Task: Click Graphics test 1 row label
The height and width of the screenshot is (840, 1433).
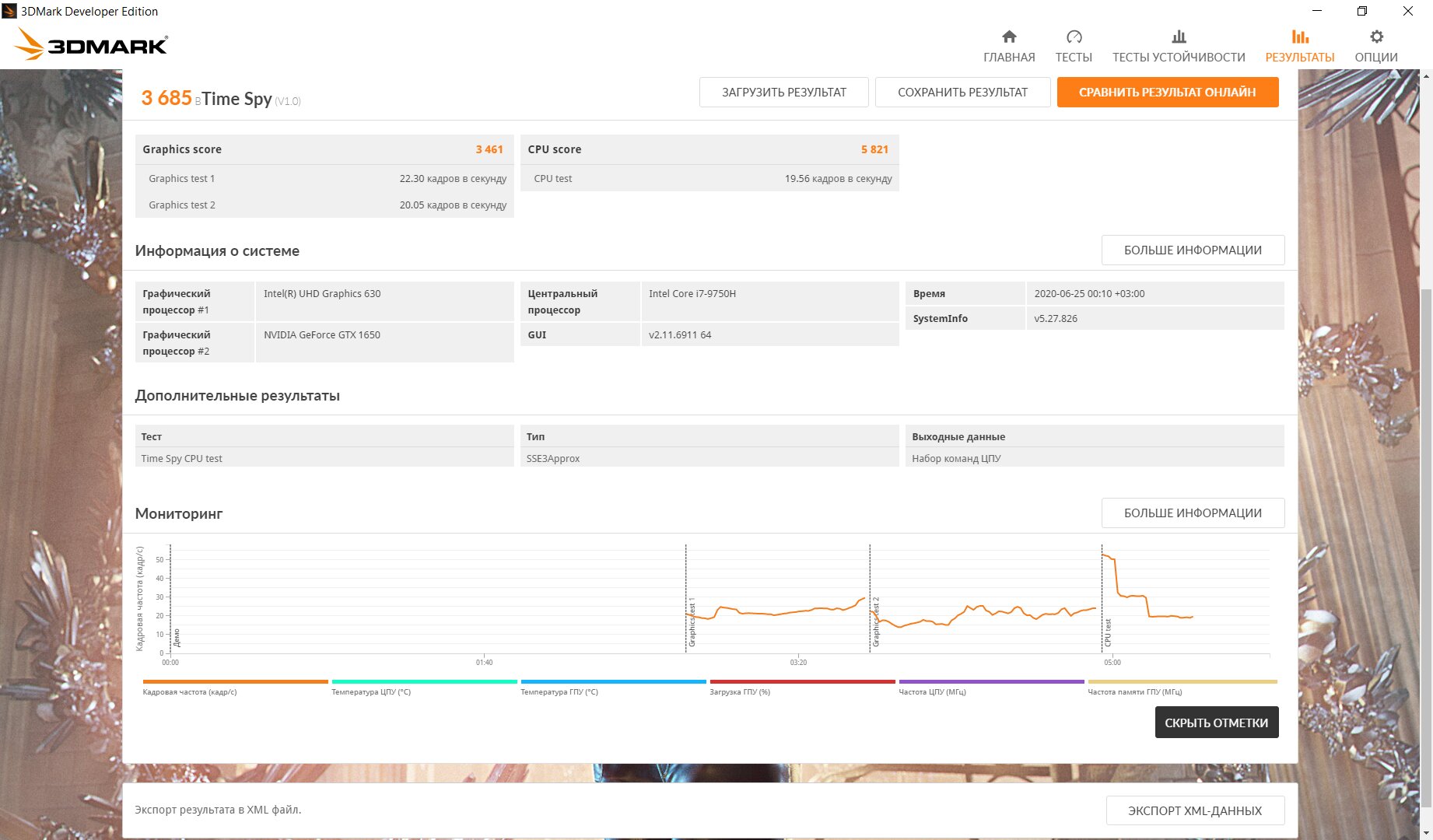Action: point(181,178)
